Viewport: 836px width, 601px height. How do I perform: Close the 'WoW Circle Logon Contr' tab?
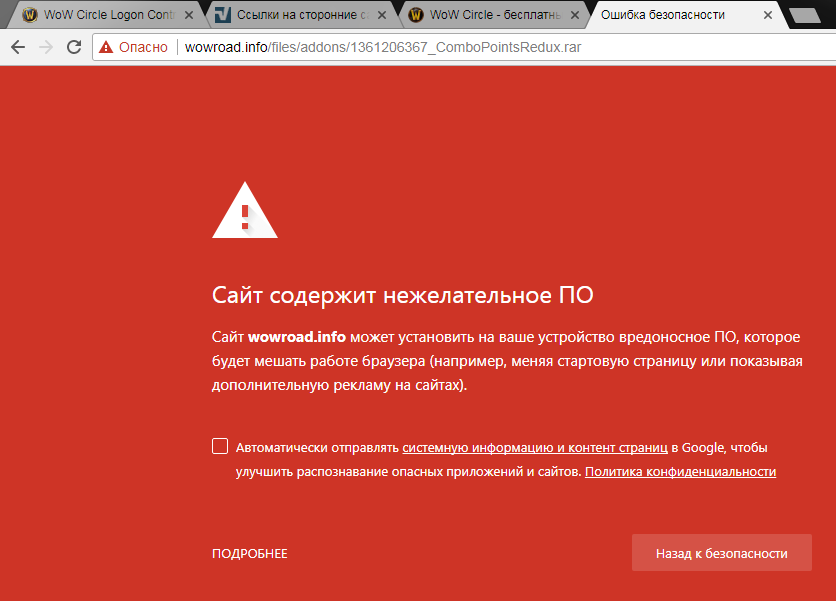click(189, 15)
